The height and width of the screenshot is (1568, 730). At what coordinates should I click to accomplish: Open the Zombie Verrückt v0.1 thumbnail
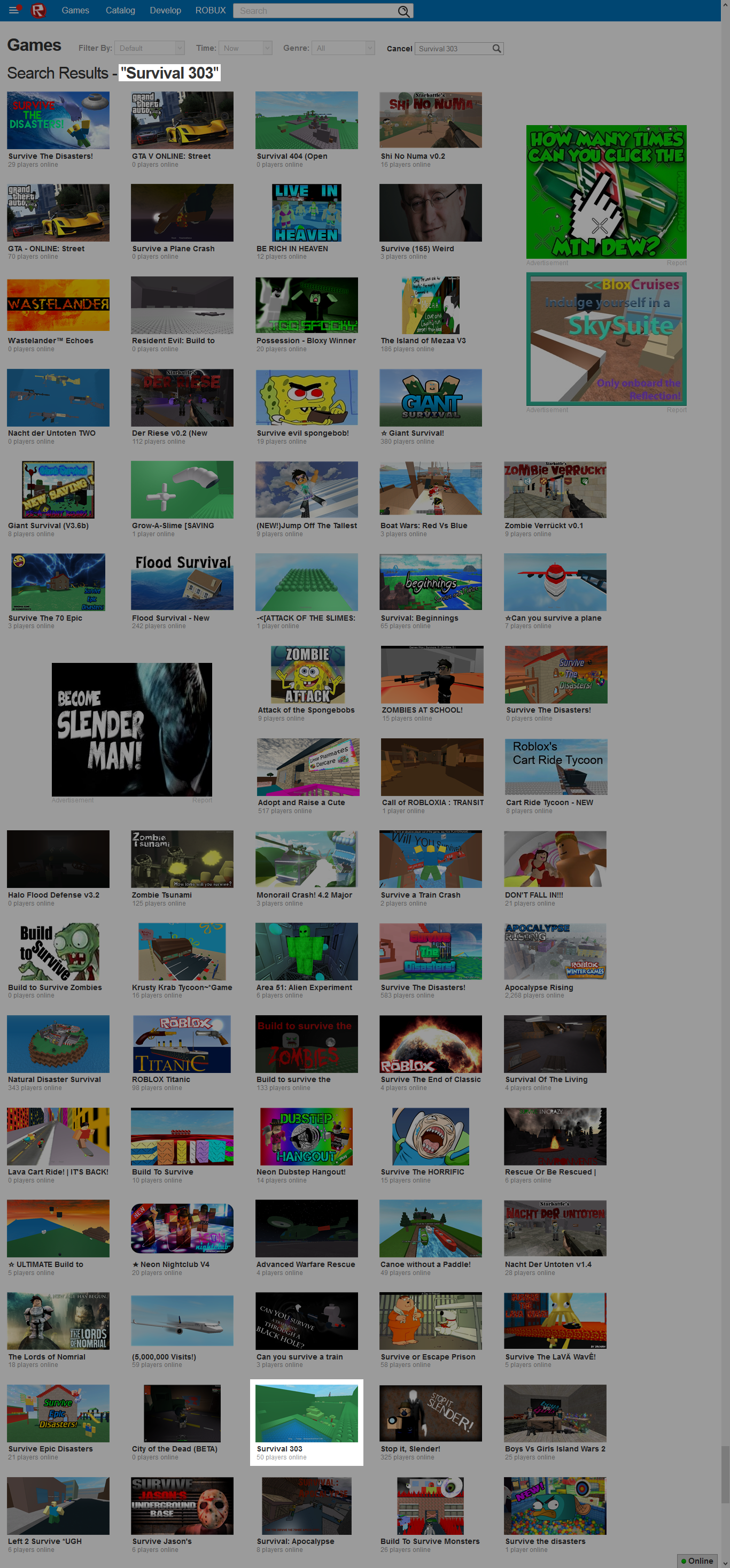[x=555, y=489]
